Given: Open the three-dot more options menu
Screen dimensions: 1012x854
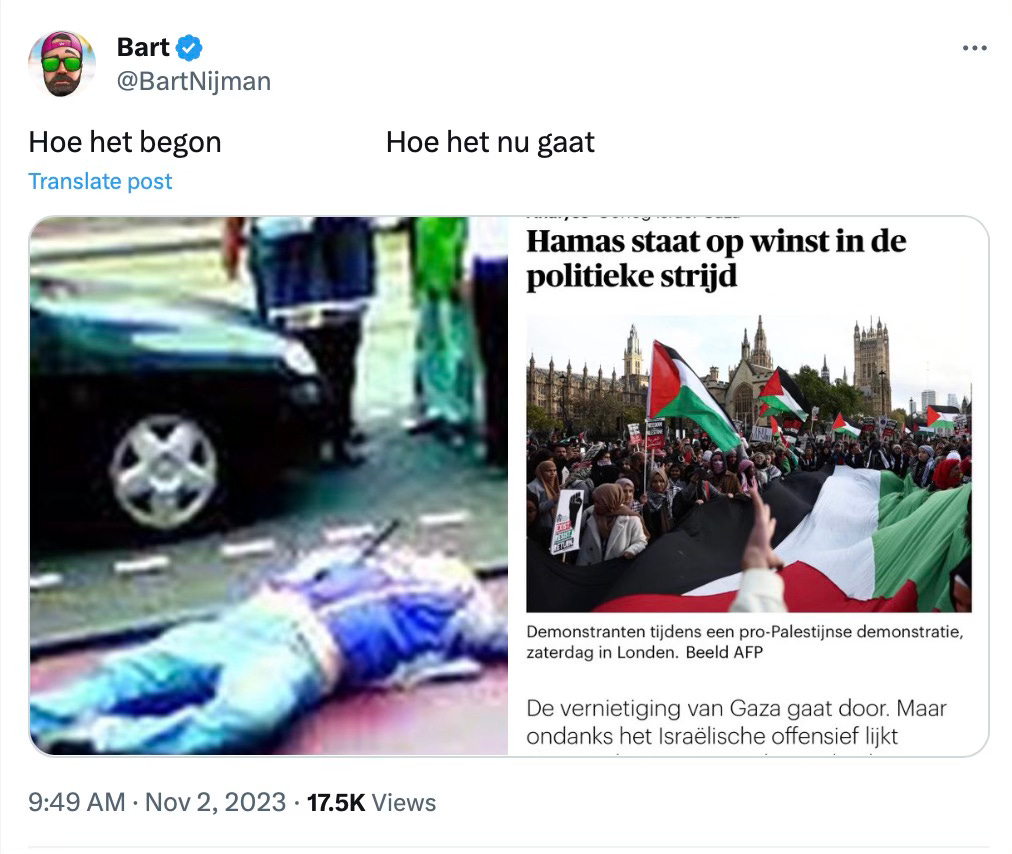Looking at the screenshot, I should [x=974, y=48].
